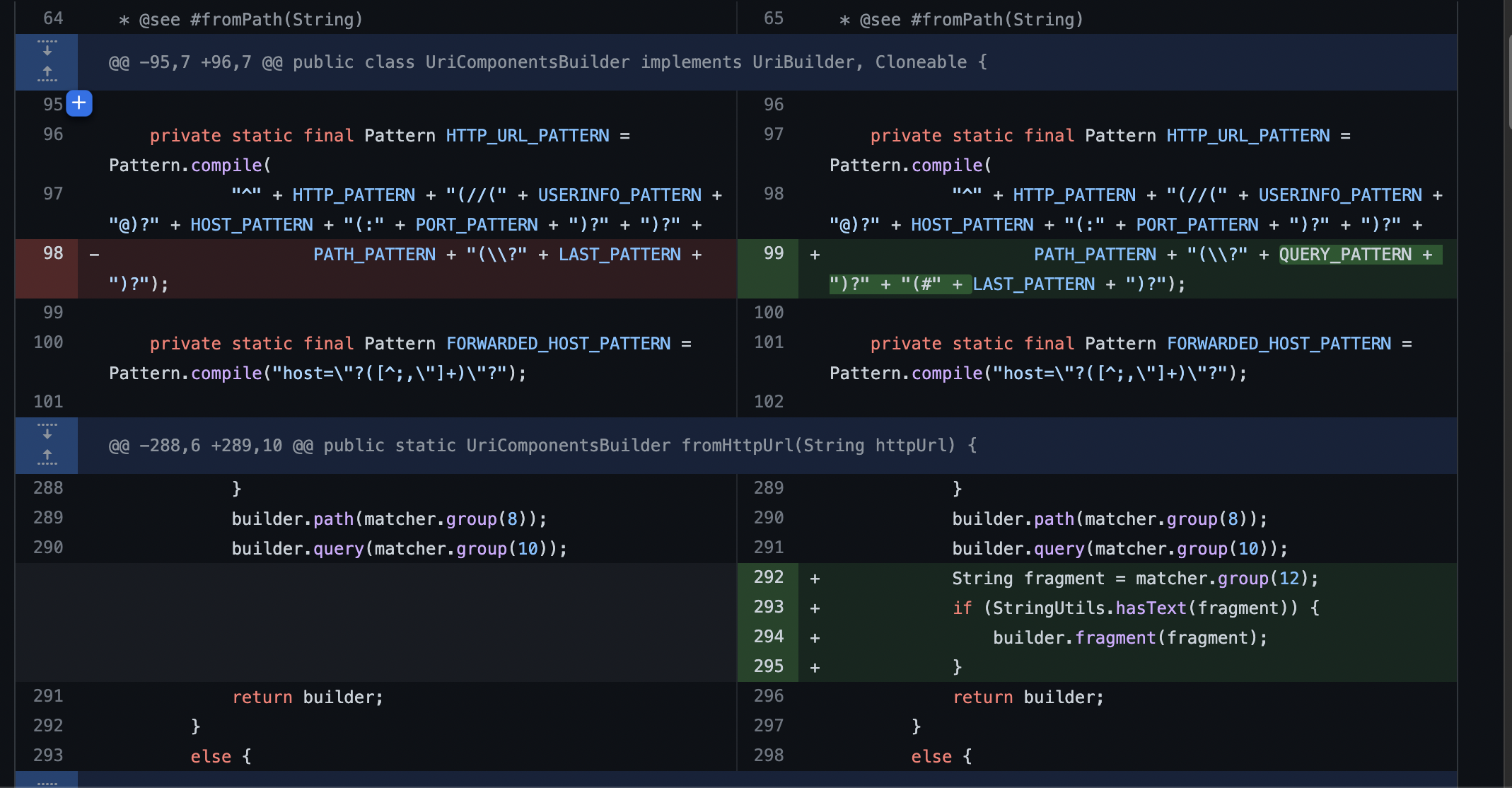This screenshot has height=788, width=1512.
Task: Click line number 293 beside old 'else {'
Action: point(48,755)
